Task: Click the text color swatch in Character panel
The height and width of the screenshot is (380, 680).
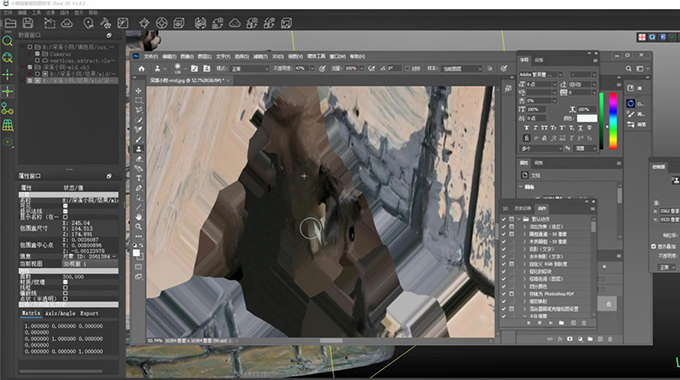Action: (587, 118)
